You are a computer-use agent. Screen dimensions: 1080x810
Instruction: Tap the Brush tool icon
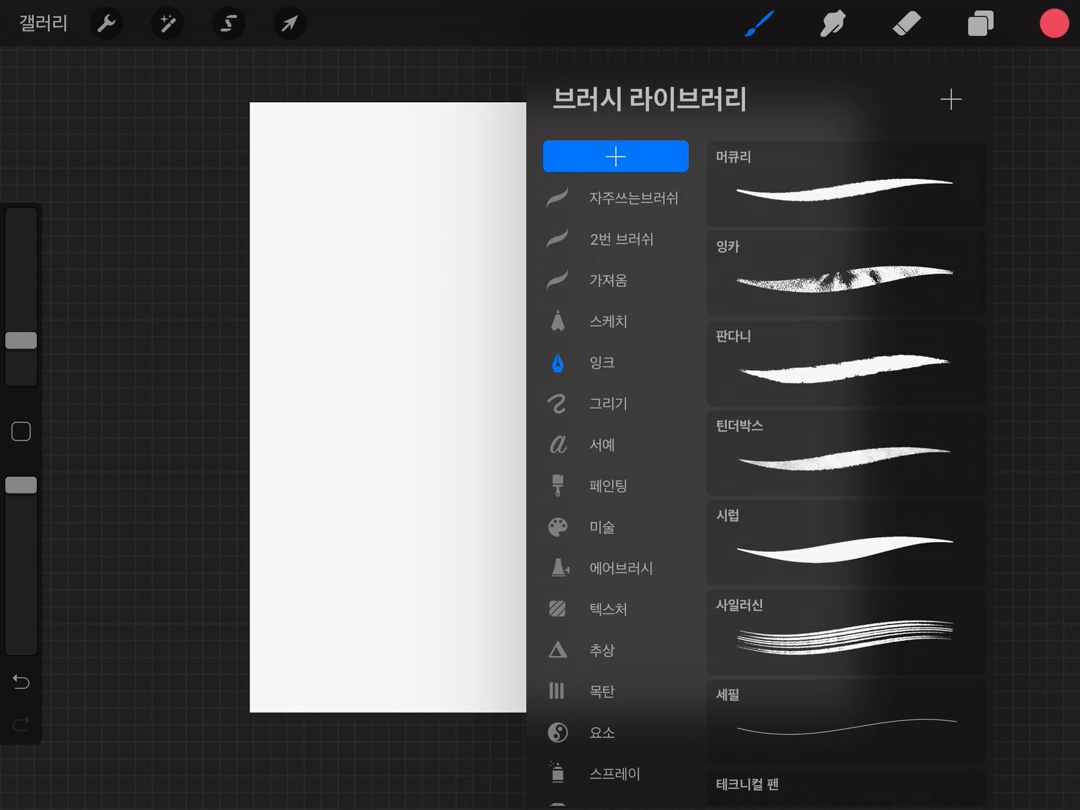760,23
